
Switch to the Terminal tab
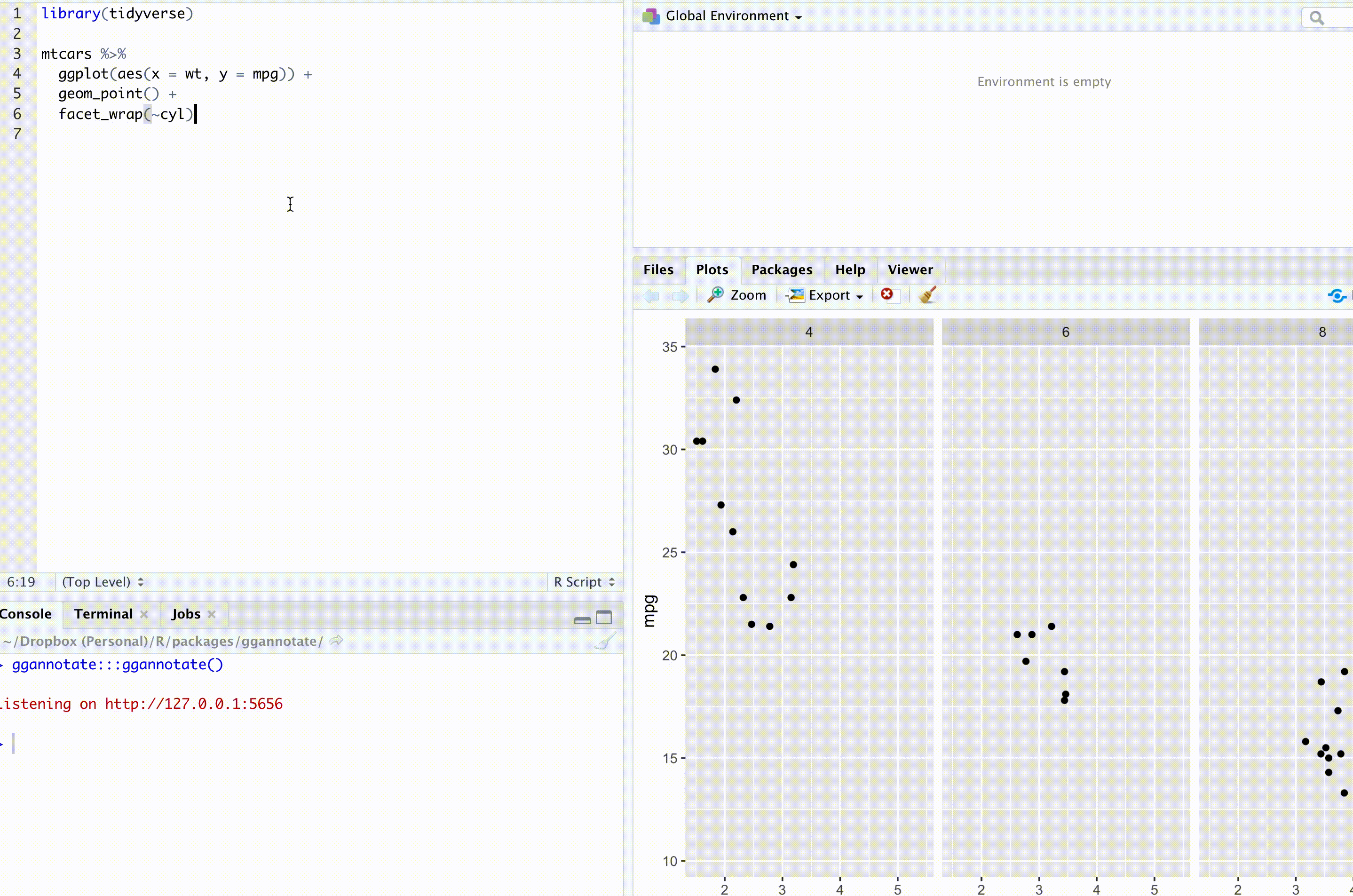tap(103, 614)
